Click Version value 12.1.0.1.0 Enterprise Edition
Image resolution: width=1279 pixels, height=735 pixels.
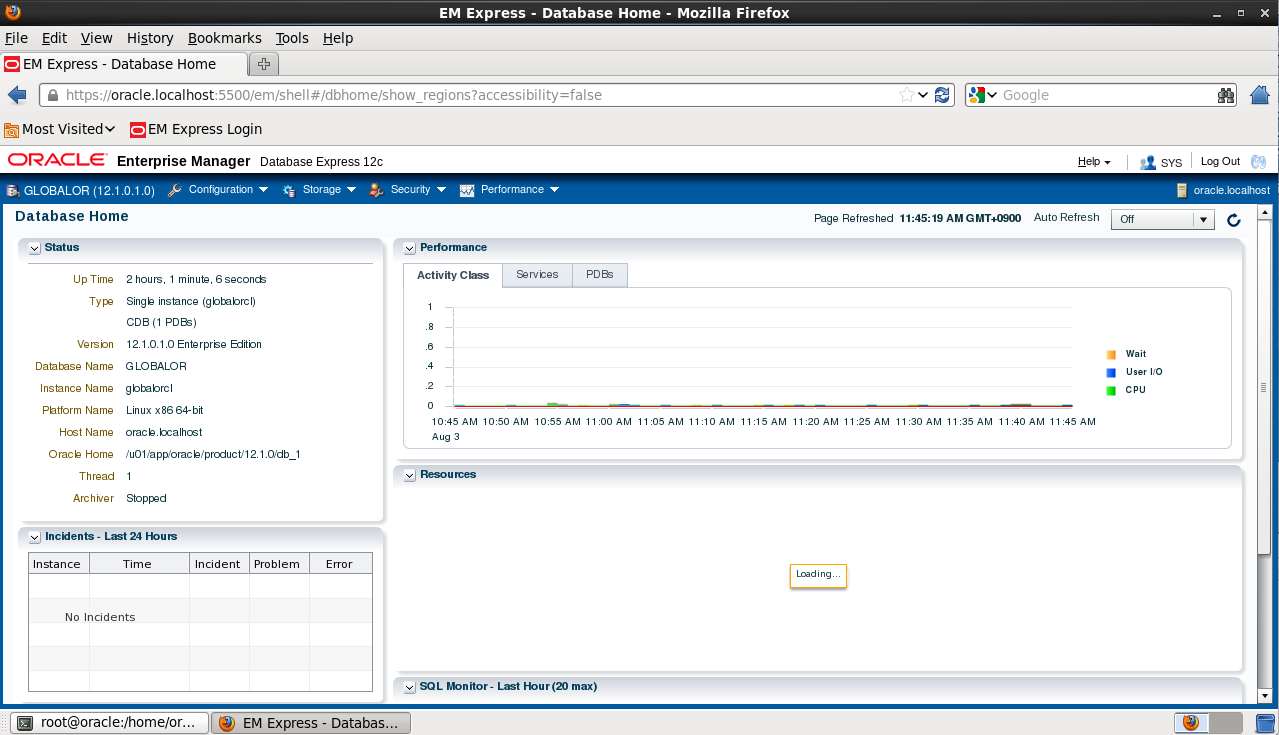coord(194,344)
